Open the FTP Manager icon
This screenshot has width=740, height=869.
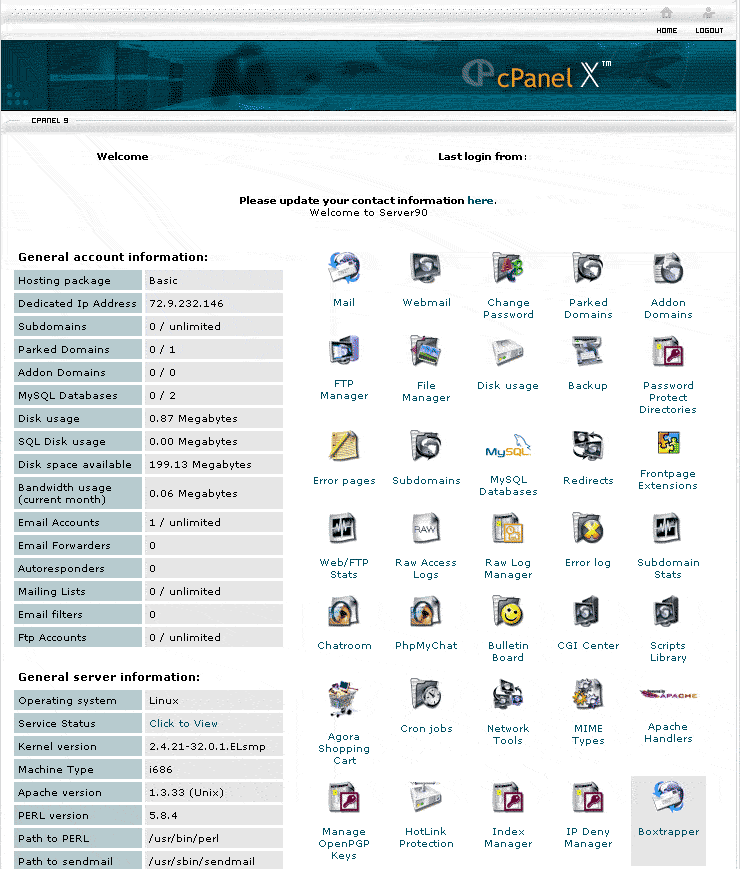344,351
